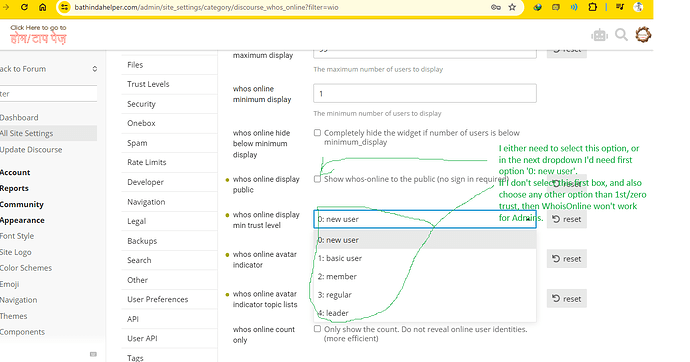
Task: Open Emoji in the sidebar
Action: coord(9,284)
